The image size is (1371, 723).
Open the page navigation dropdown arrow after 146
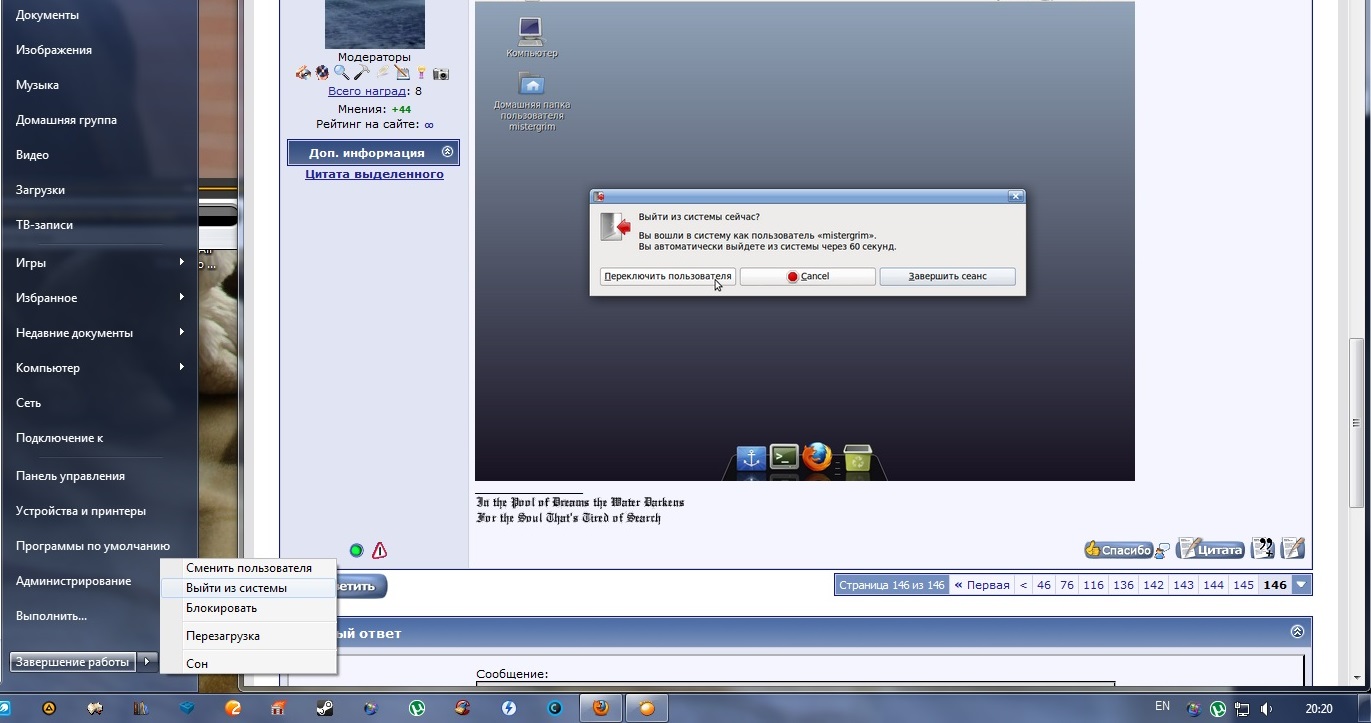point(1301,585)
